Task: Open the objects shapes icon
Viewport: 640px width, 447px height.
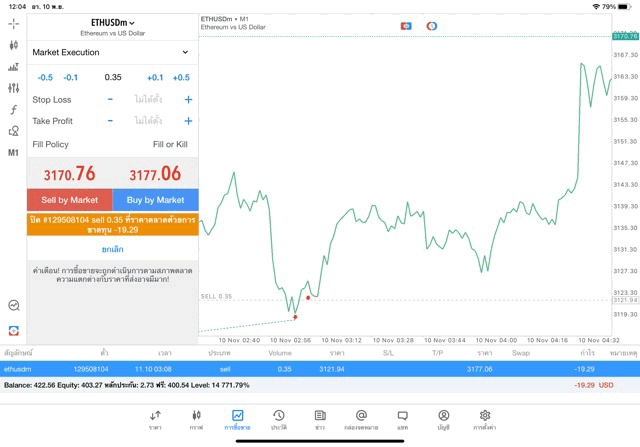Action: [13, 131]
